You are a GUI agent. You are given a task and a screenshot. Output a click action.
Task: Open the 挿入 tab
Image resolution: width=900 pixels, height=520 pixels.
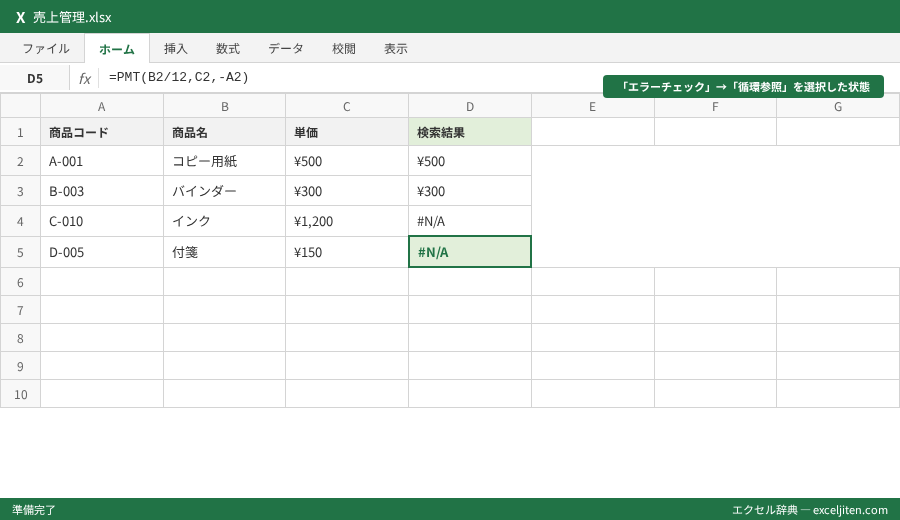(x=176, y=49)
